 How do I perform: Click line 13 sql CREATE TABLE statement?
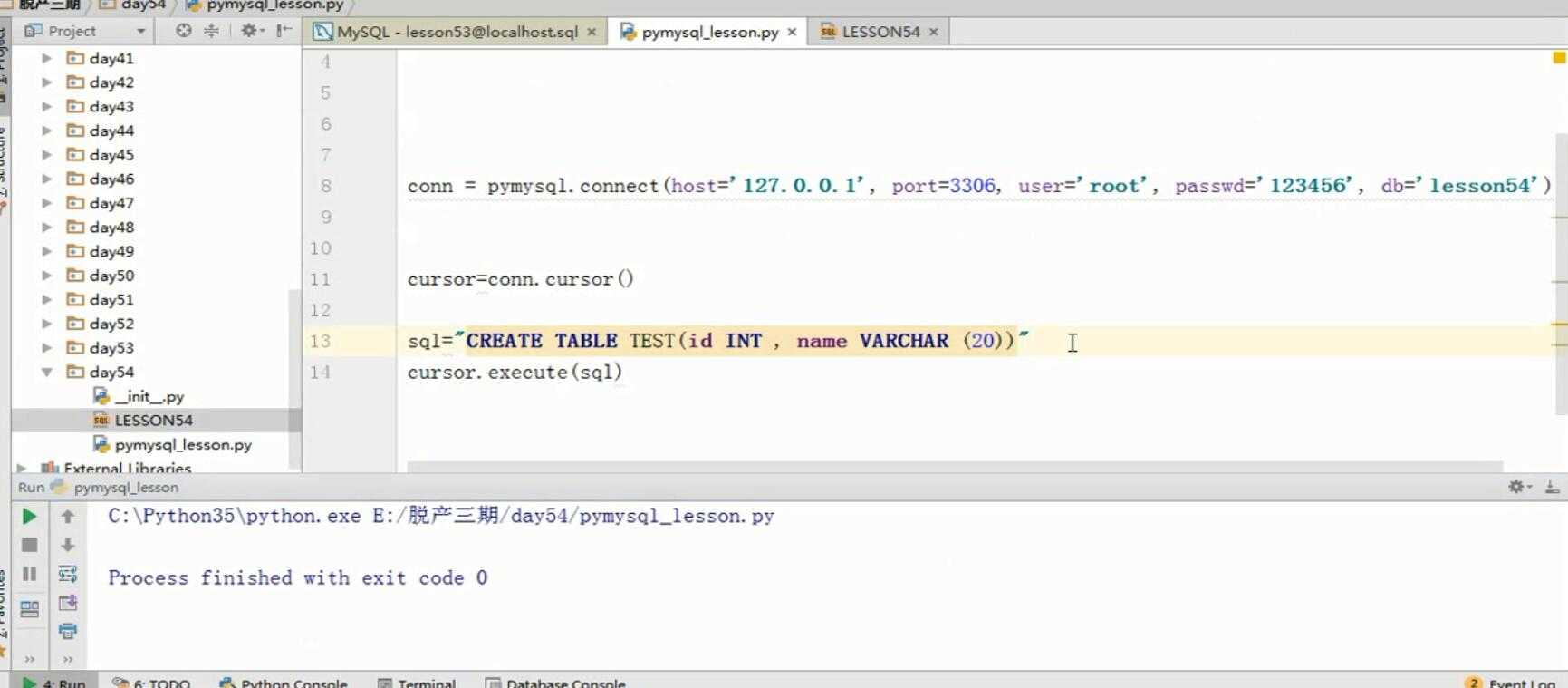[x=718, y=341]
